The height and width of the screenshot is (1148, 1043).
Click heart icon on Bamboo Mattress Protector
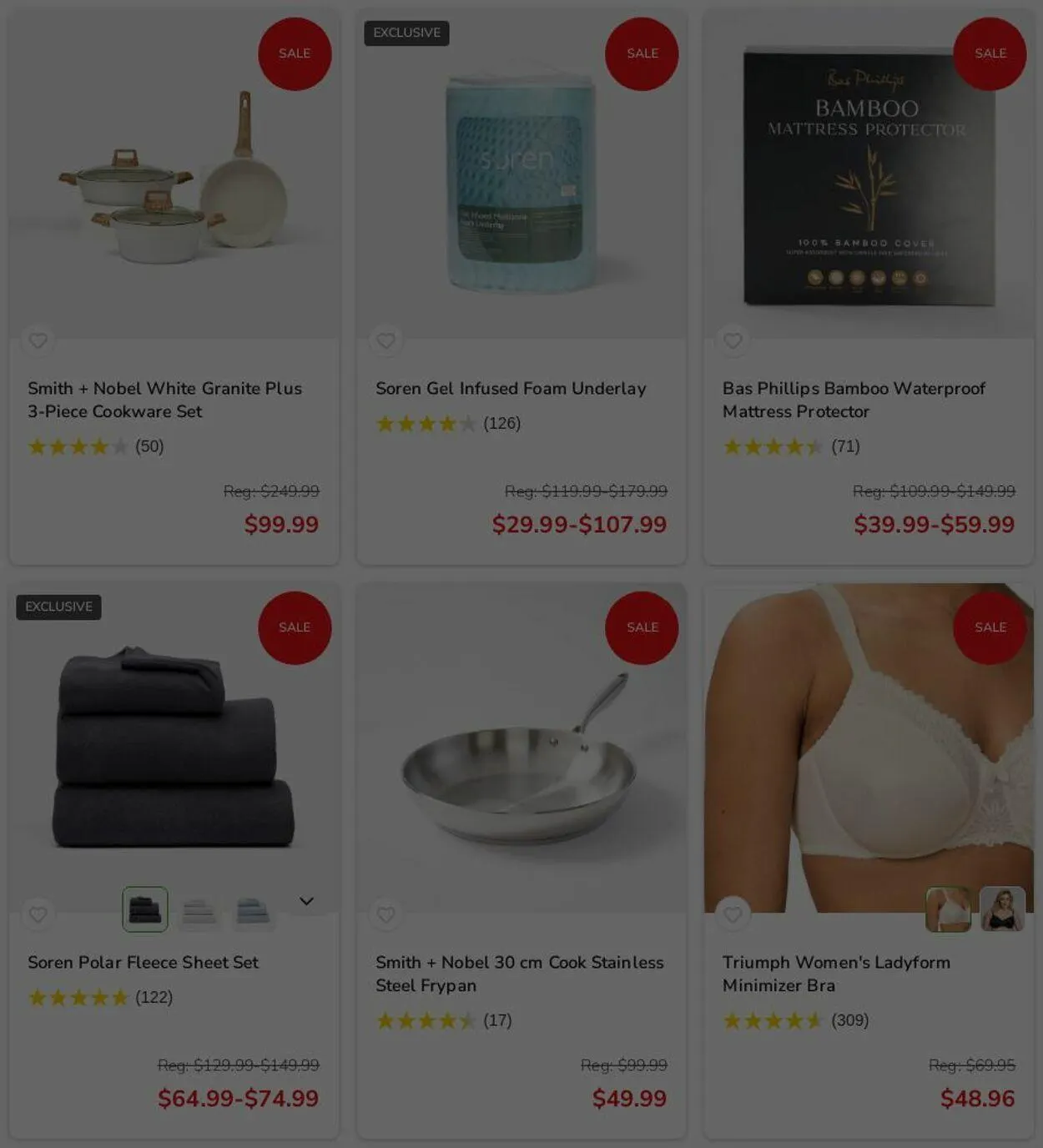pos(733,340)
